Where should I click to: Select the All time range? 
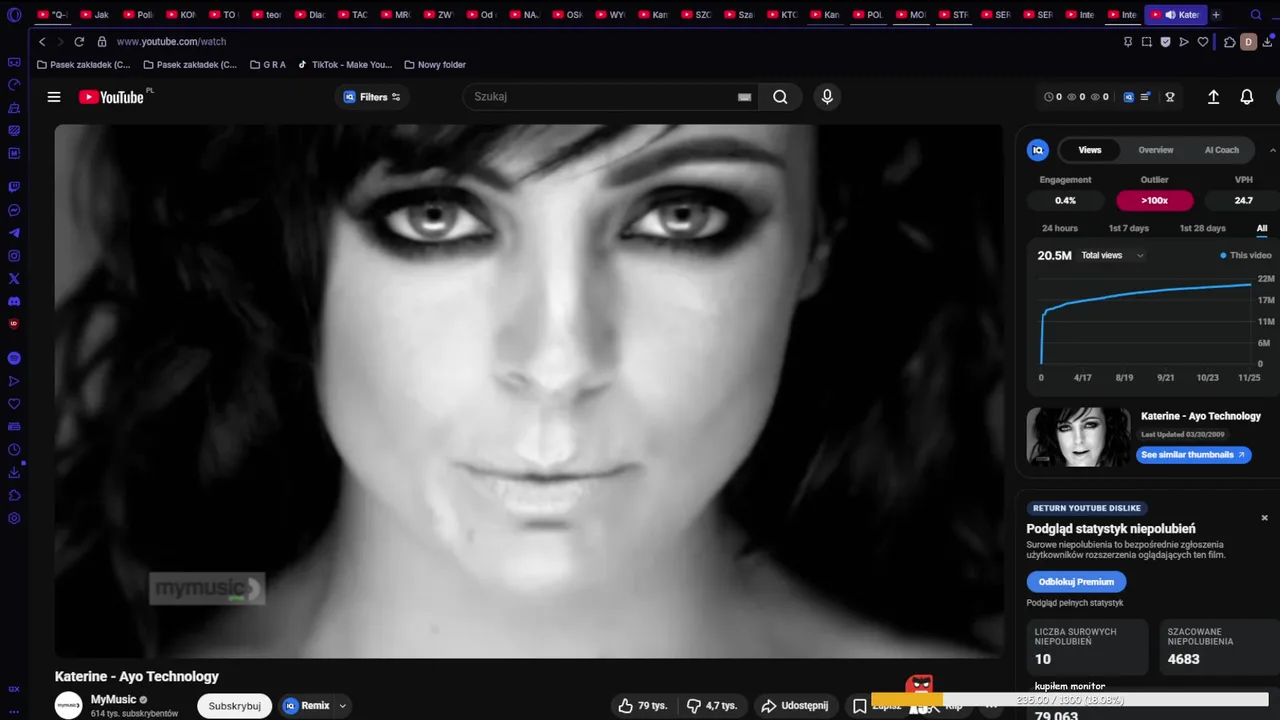(1262, 228)
